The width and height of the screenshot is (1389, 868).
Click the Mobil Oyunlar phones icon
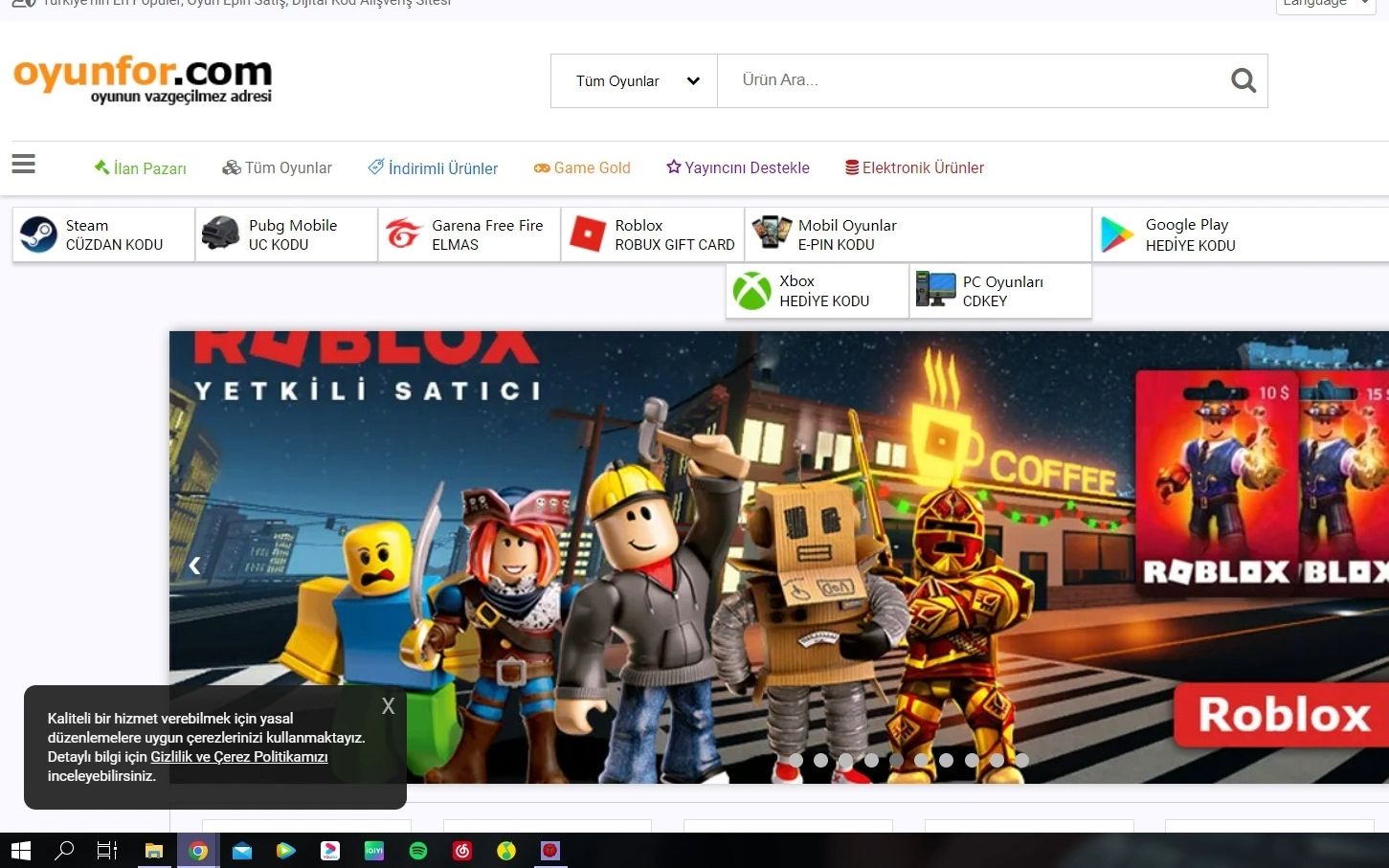coord(771,234)
